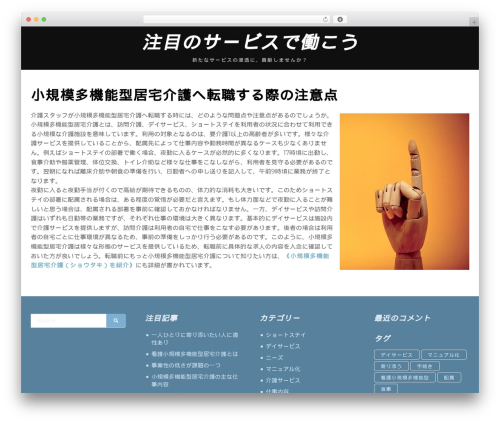Open site title 注目のサービスで働こう
Screen dimensions: 500x423
tap(250, 42)
